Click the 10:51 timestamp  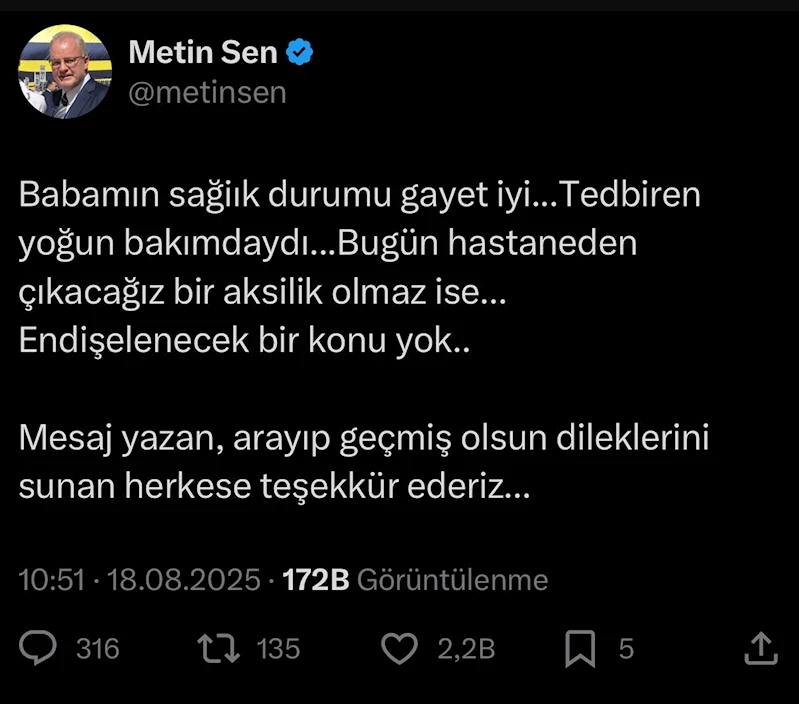point(51,580)
